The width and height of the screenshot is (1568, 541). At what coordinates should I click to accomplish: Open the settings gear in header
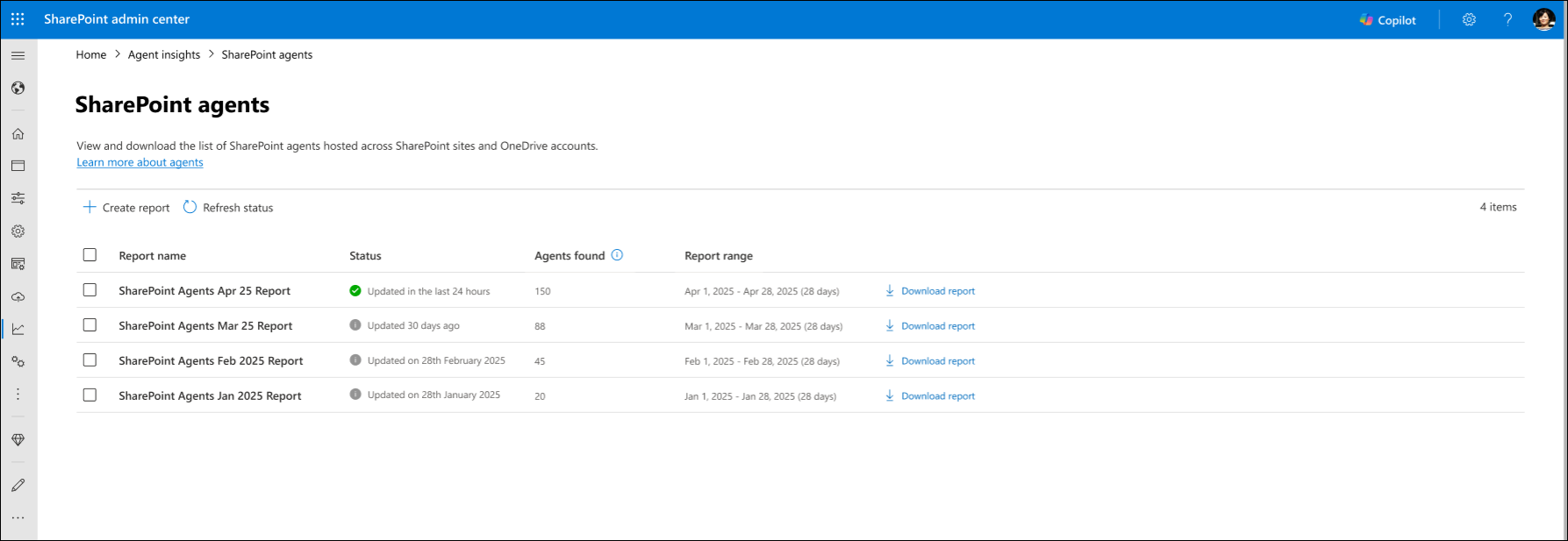[x=1469, y=19]
